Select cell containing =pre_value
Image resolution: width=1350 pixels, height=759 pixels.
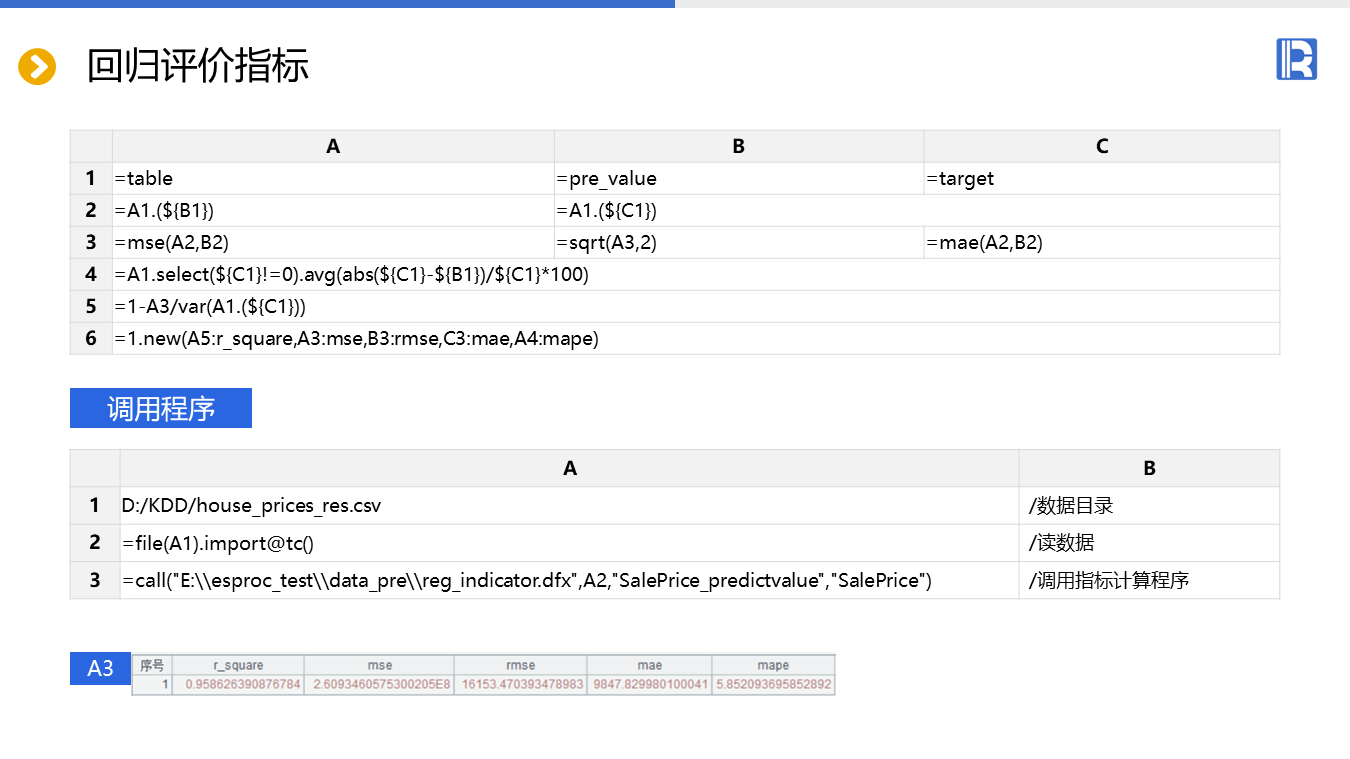[x=739, y=179]
